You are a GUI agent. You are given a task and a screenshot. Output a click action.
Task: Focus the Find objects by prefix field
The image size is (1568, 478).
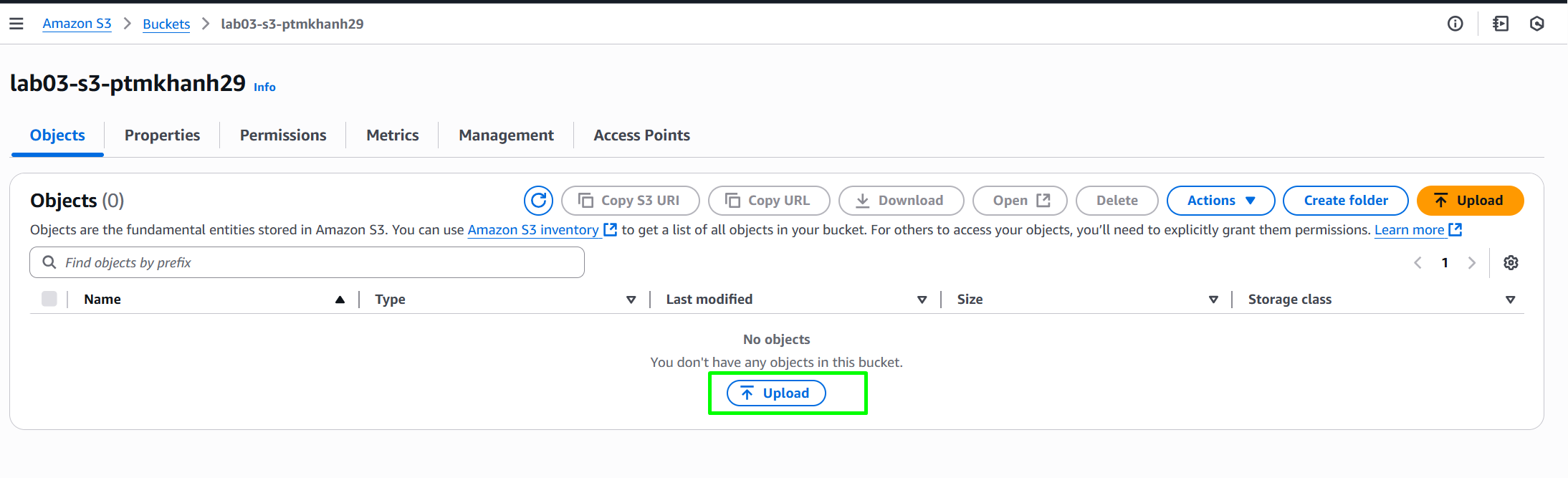pyautogui.click(x=307, y=263)
